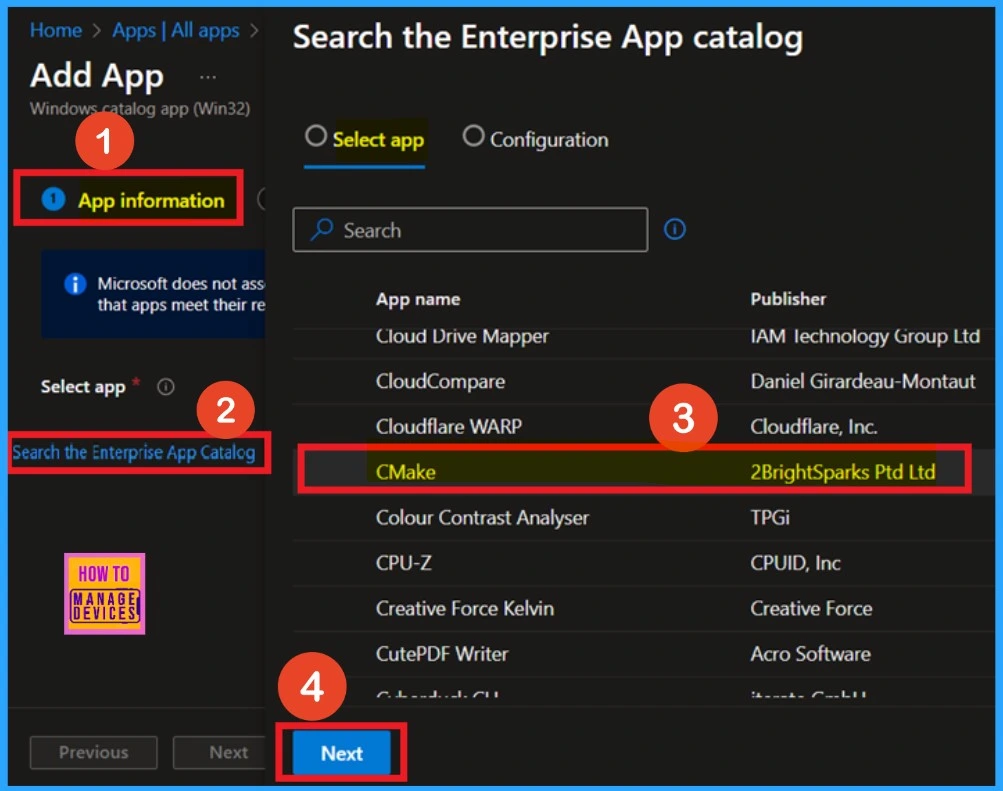Click into the Search input field
This screenshot has width=1003, height=791.
(470, 230)
